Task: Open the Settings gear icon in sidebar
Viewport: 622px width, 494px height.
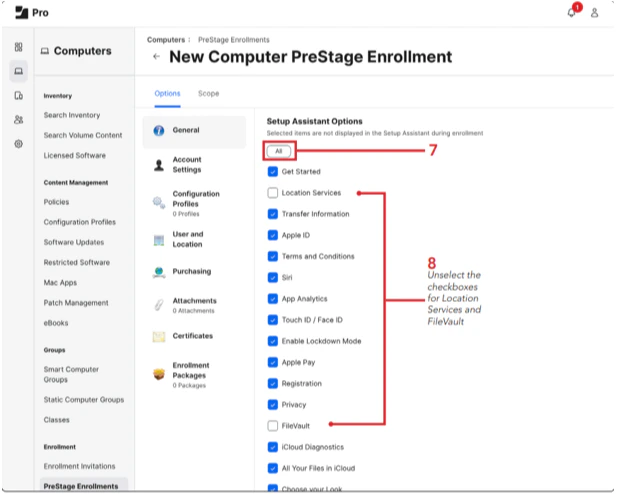Action: pos(18,144)
